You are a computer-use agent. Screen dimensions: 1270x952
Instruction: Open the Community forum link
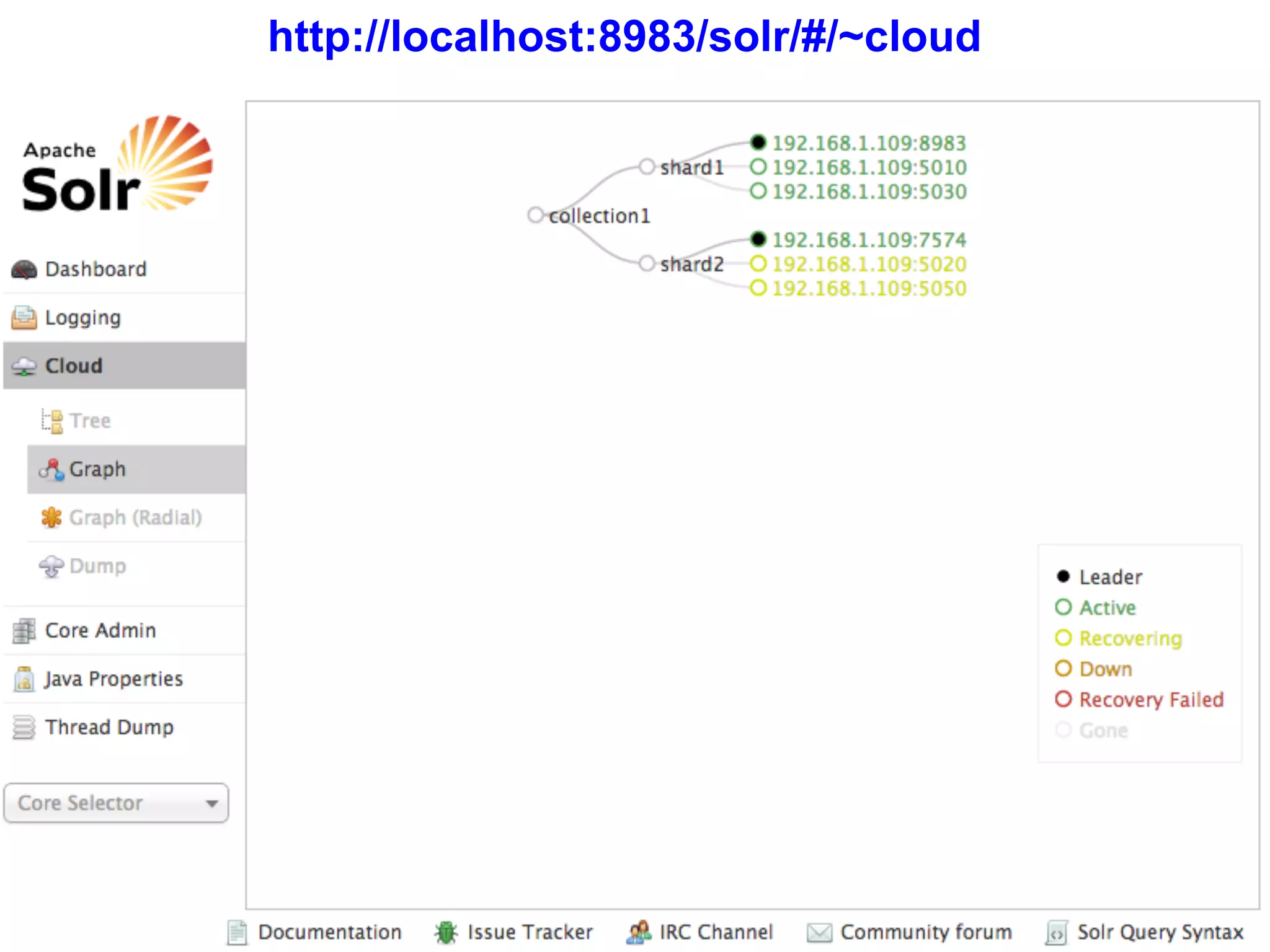tap(925, 932)
